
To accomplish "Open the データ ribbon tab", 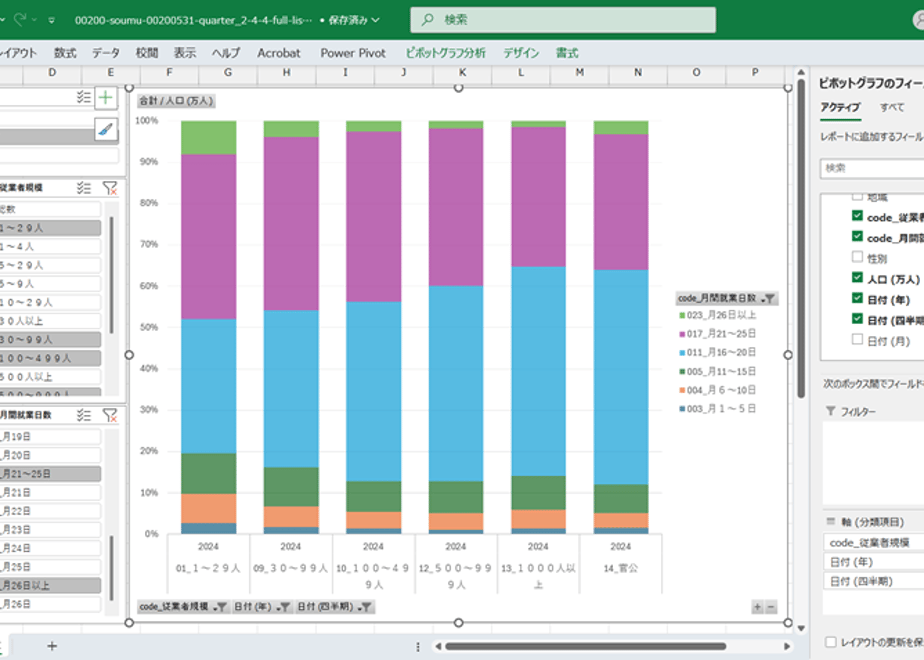I will [x=105, y=53].
